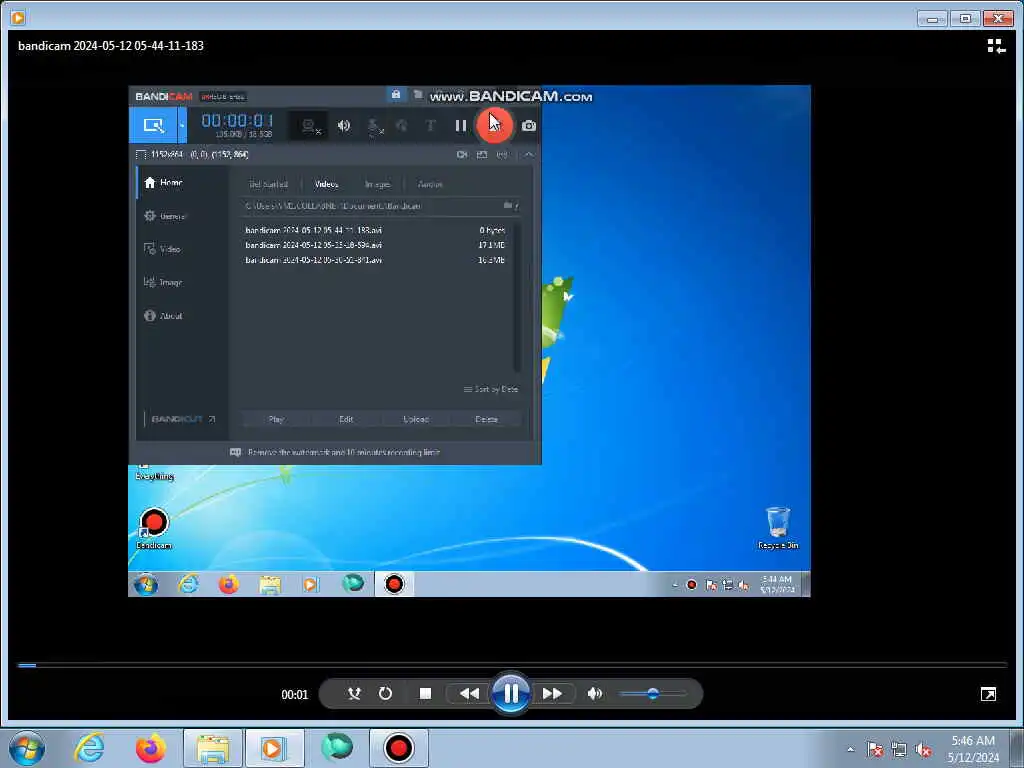
Task: Click the seek bar above the playback controls
Action: pos(513,665)
